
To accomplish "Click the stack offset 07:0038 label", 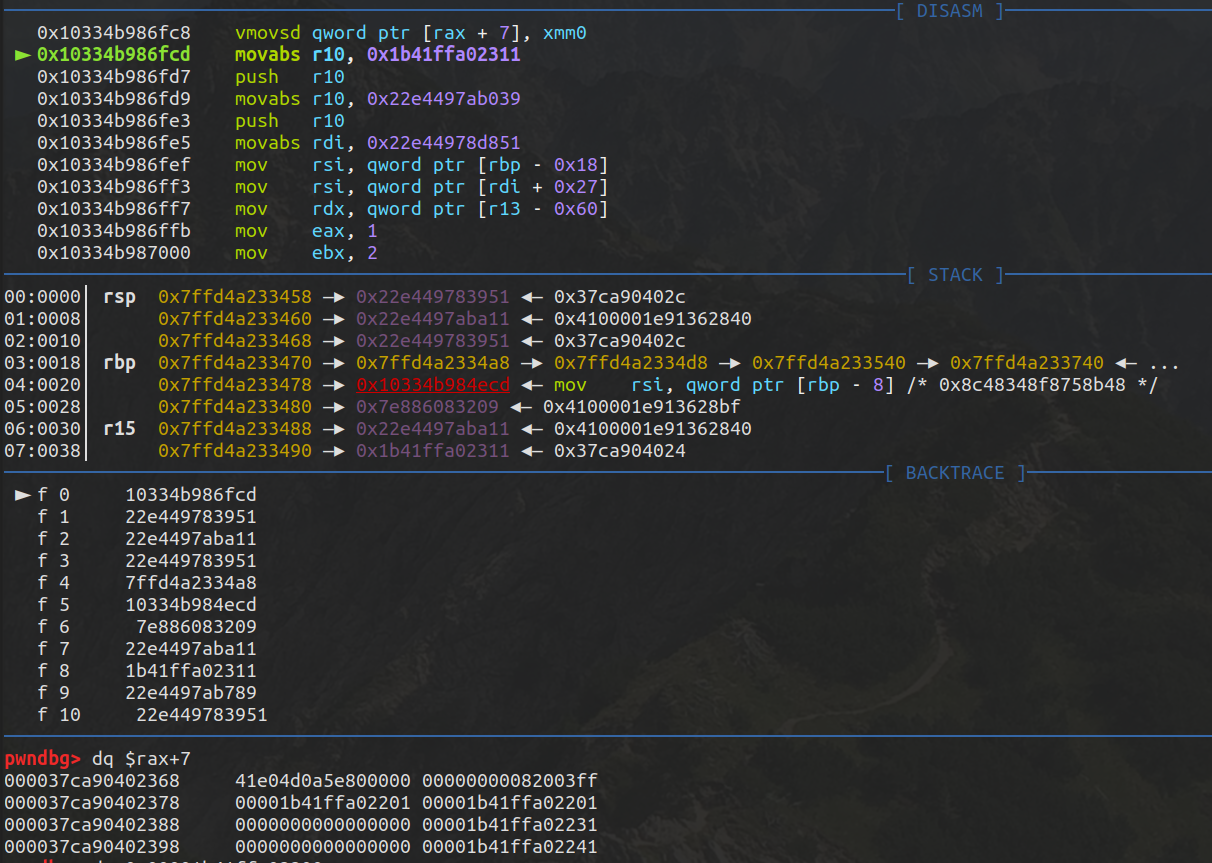I will [42, 451].
